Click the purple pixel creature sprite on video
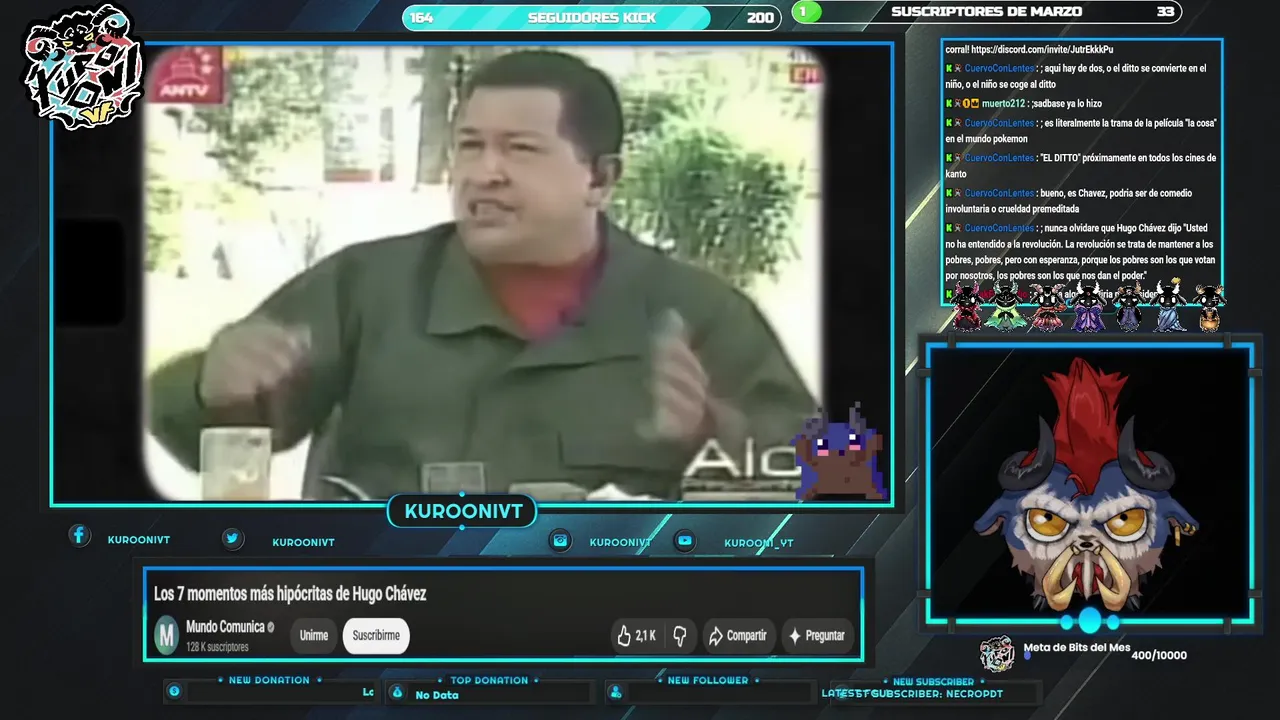 [841, 452]
